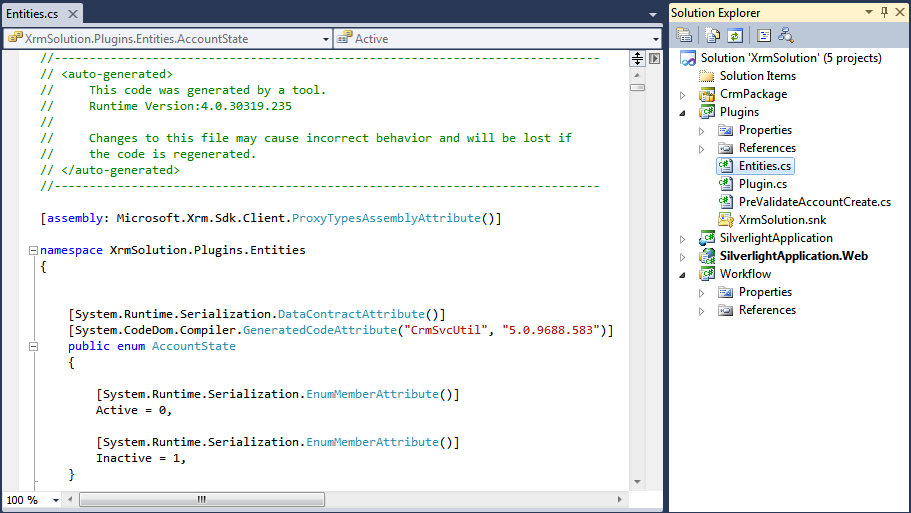Click the XrmSolution.snk key file icon
Image resolution: width=911 pixels, height=513 pixels.
pyautogui.click(x=725, y=220)
